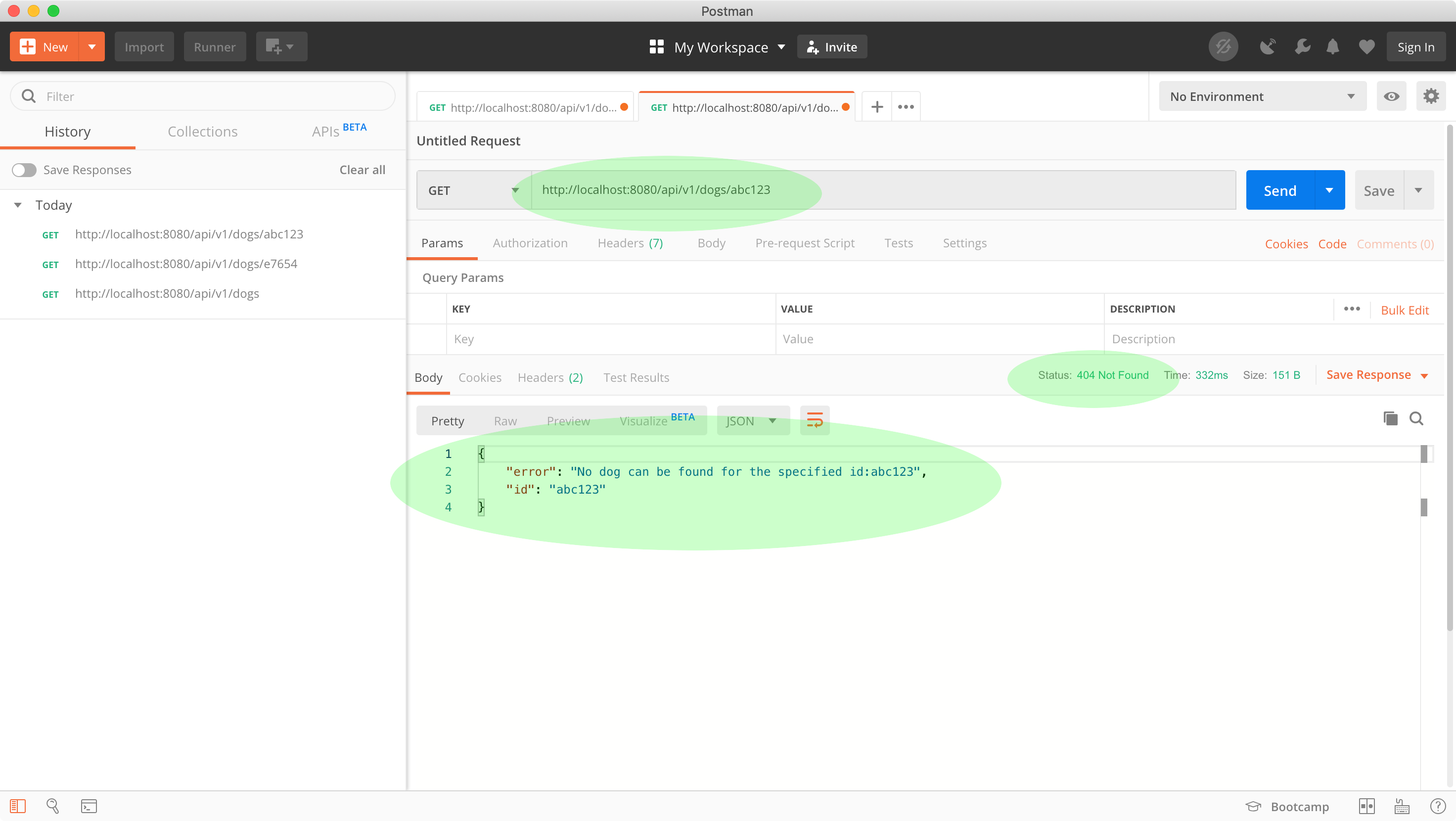Click the heart icon in header
Screen dimensions: 1456x821
click(1366, 47)
